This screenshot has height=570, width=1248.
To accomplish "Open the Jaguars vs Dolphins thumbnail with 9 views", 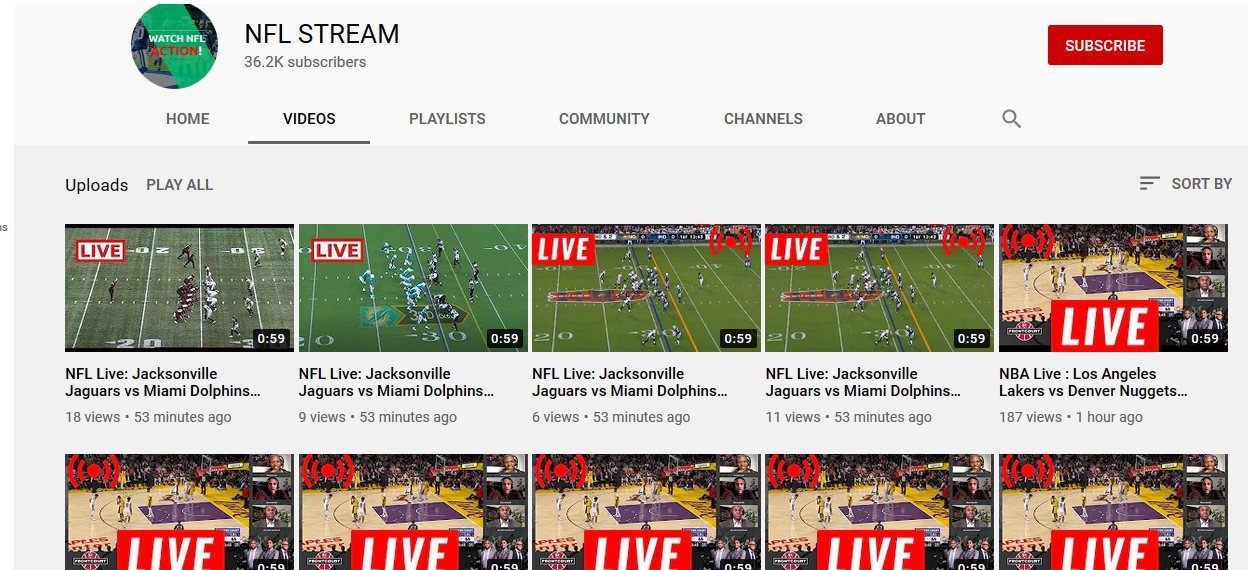I will tap(413, 288).
